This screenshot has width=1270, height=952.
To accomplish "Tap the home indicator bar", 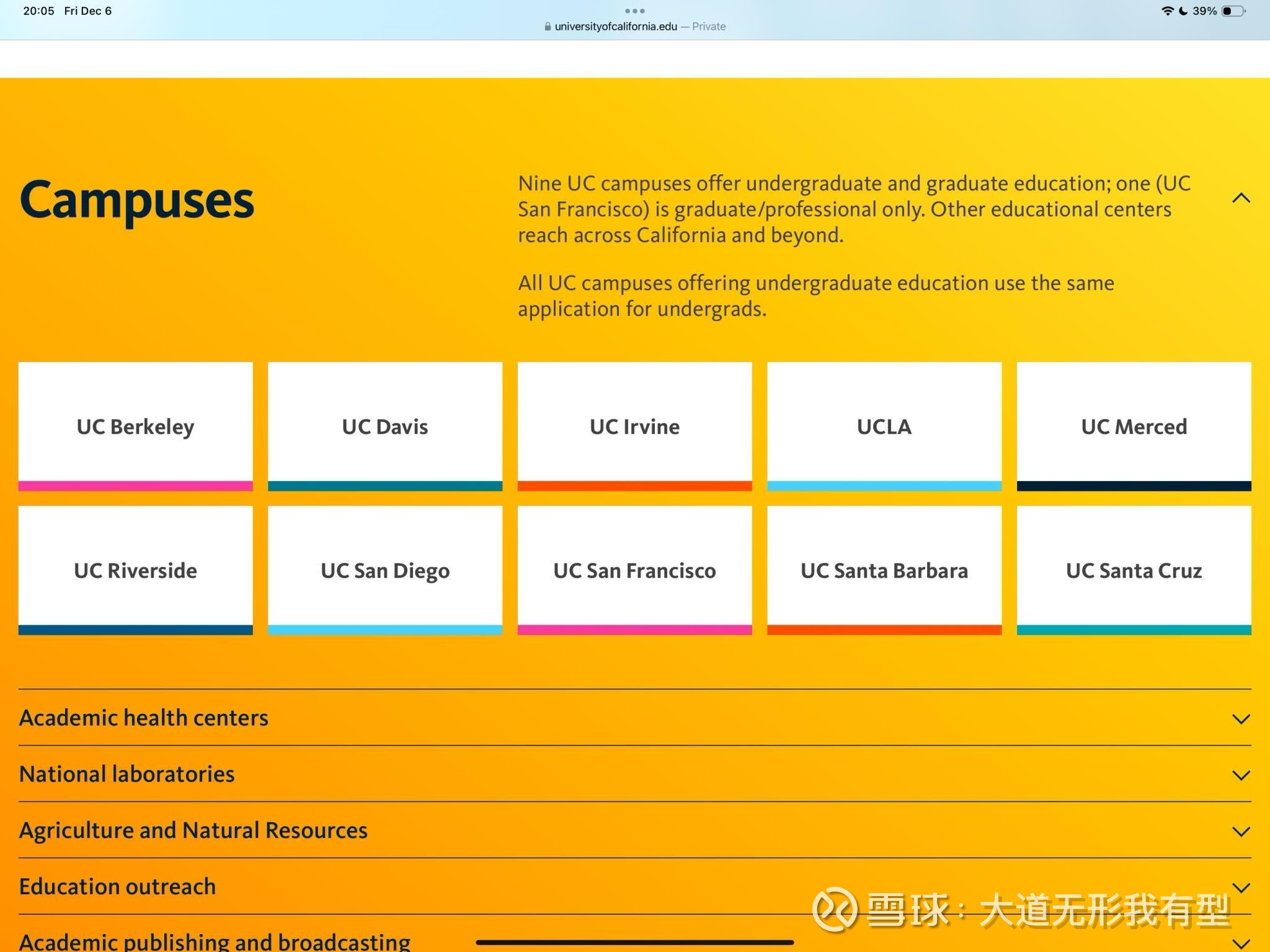I will click(634, 942).
